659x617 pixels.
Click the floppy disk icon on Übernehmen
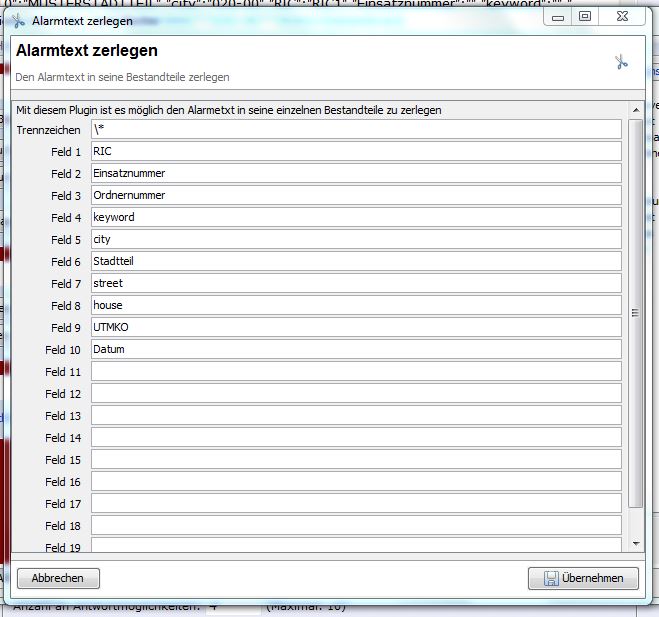point(550,578)
